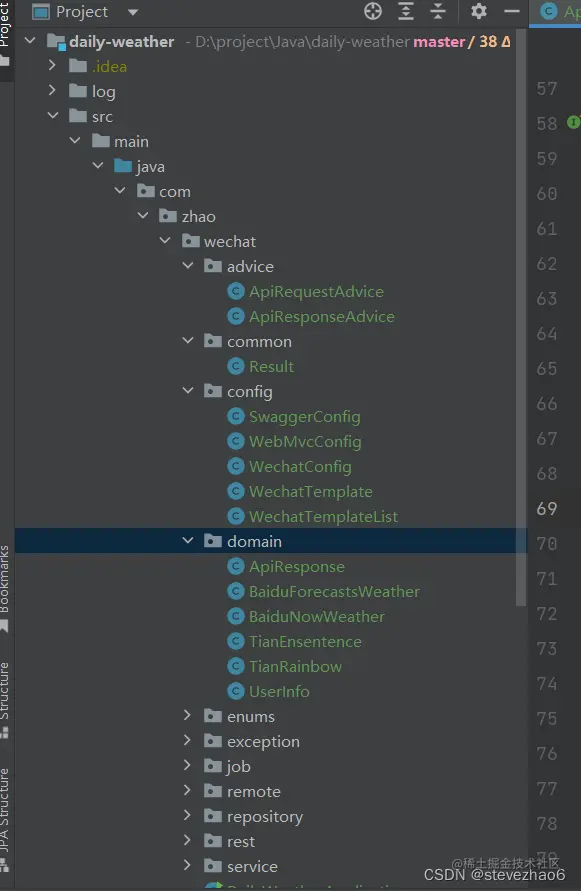Expand the job package
The width and height of the screenshot is (581, 891).
click(x=187, y=765)
